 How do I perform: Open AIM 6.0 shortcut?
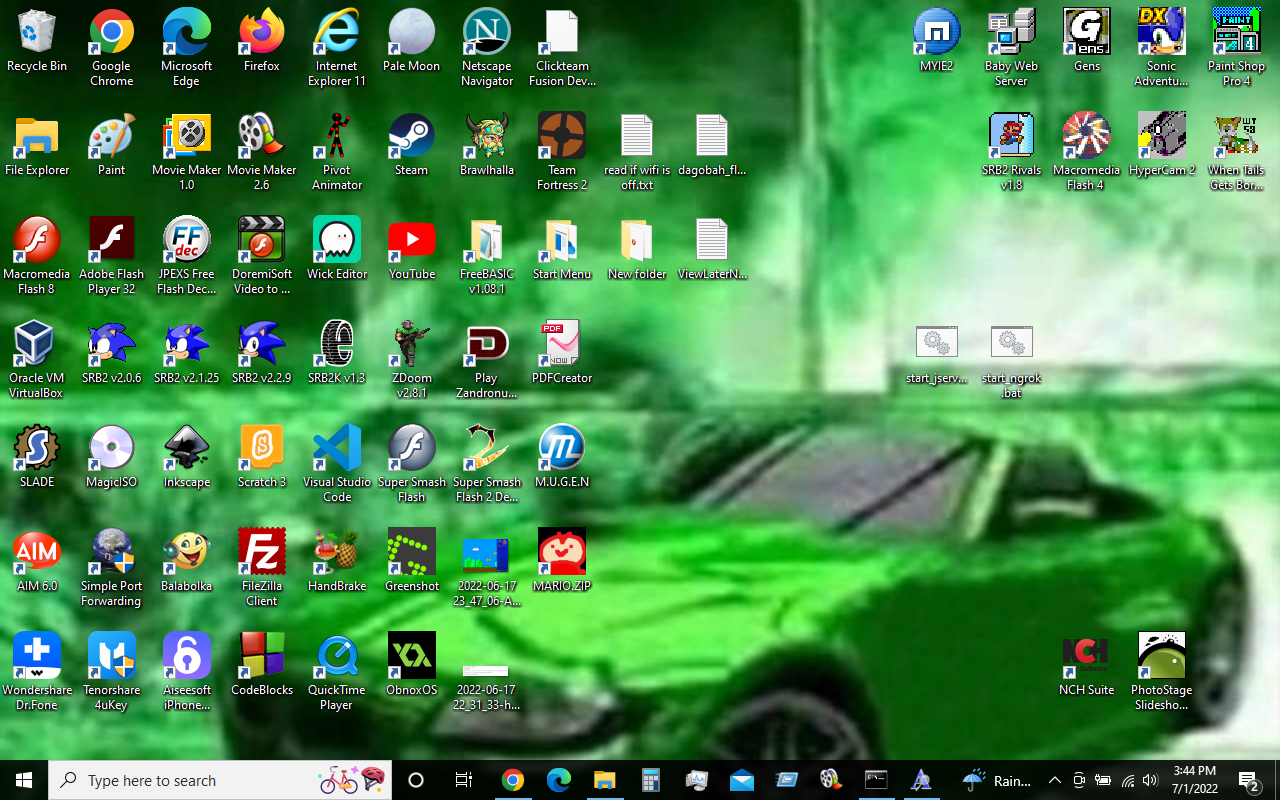tap(37, 560)
